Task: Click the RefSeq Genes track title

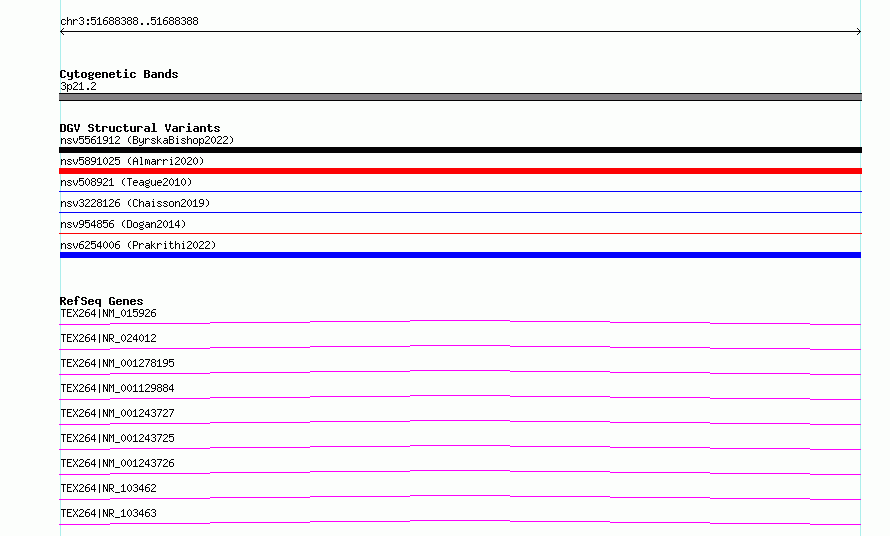Action: point(101,301)
